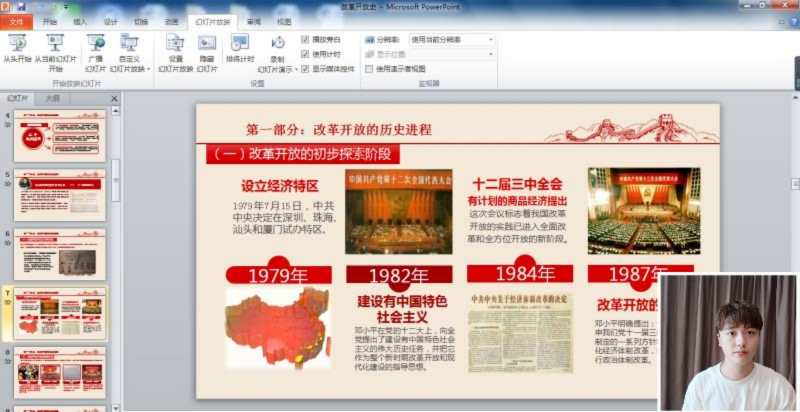Switch to the Home (开始) tab
This screenshot has height=412, width=800.
pos(49,22)
